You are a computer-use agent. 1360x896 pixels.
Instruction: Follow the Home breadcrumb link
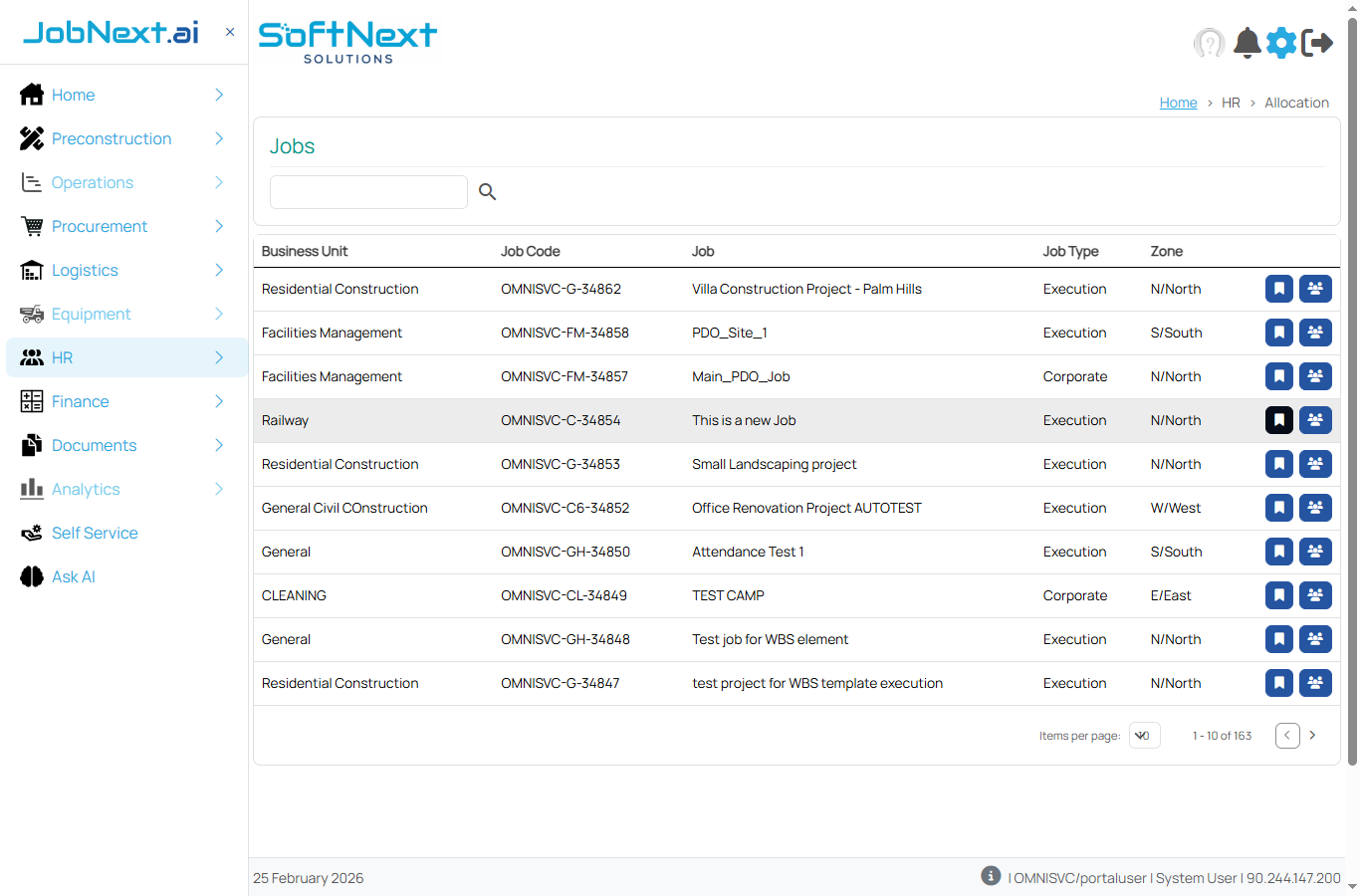pos(1178,103)
